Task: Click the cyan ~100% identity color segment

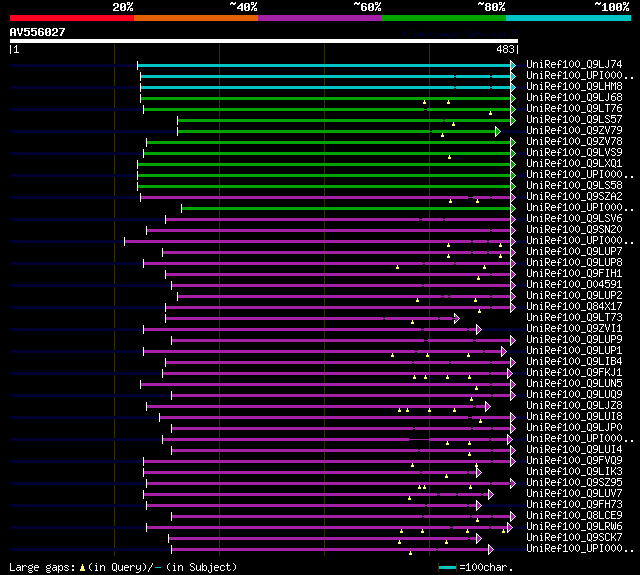Action: pyautogui.click(x=569, y=18)
